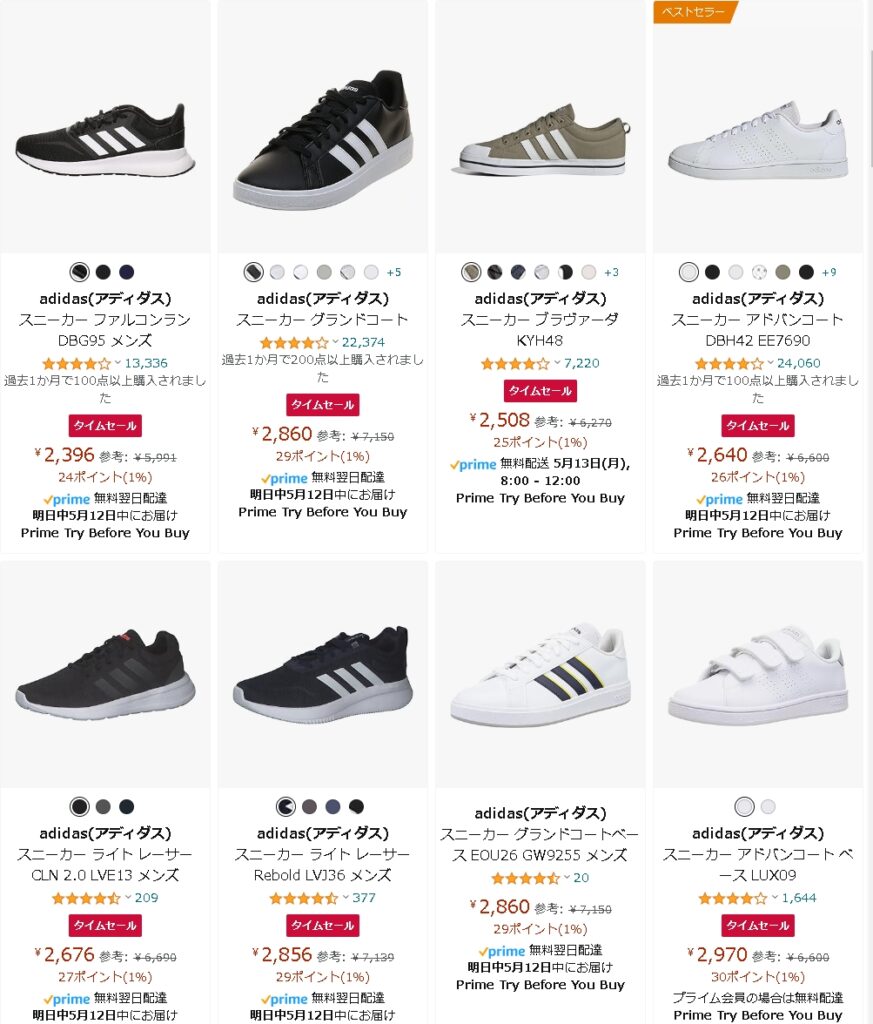This screenshot has height=1024, width=873.
Task: Open white velcro アドバンコート ベース image
Action: (757, 677)
